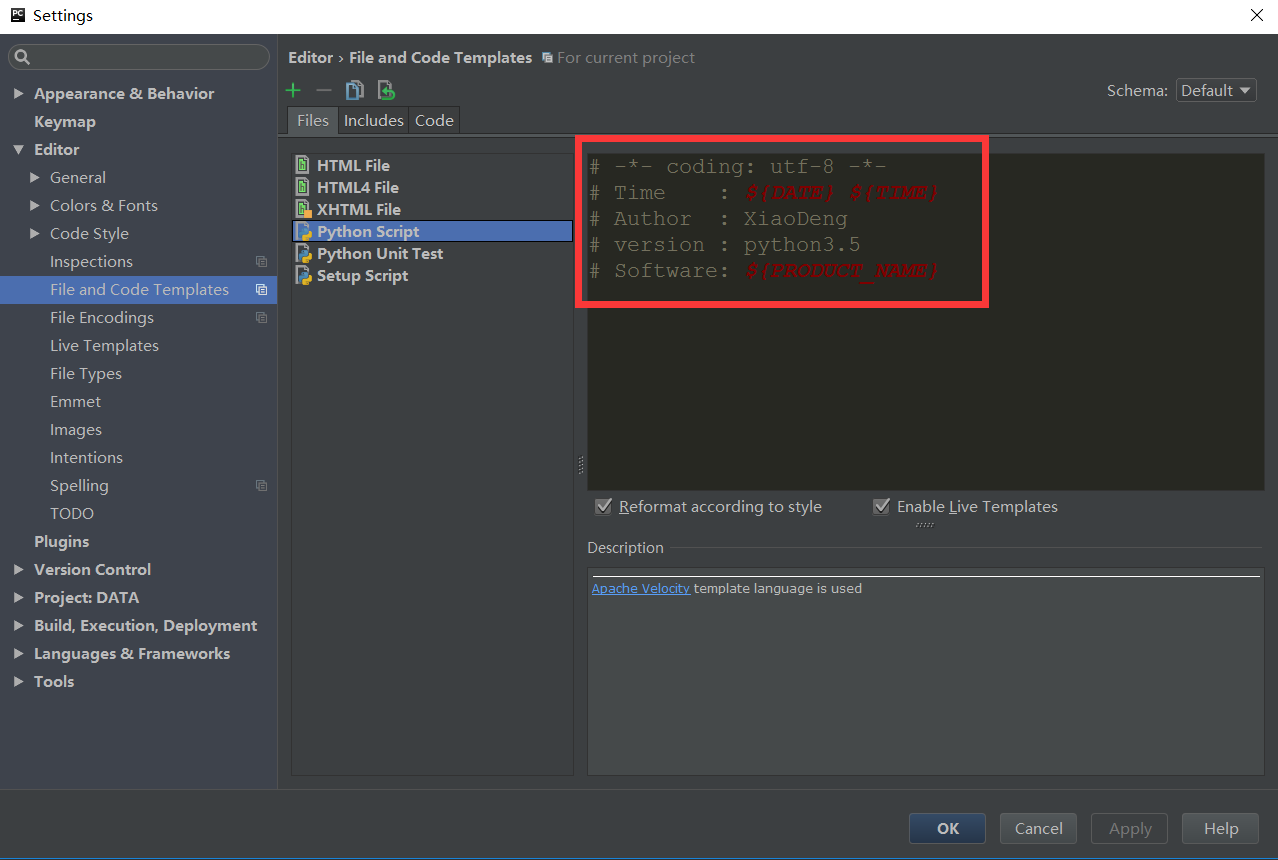Click in the template code editor area
The width and height of the screenshot is (1278, 860).
click(x=925, y=321)
